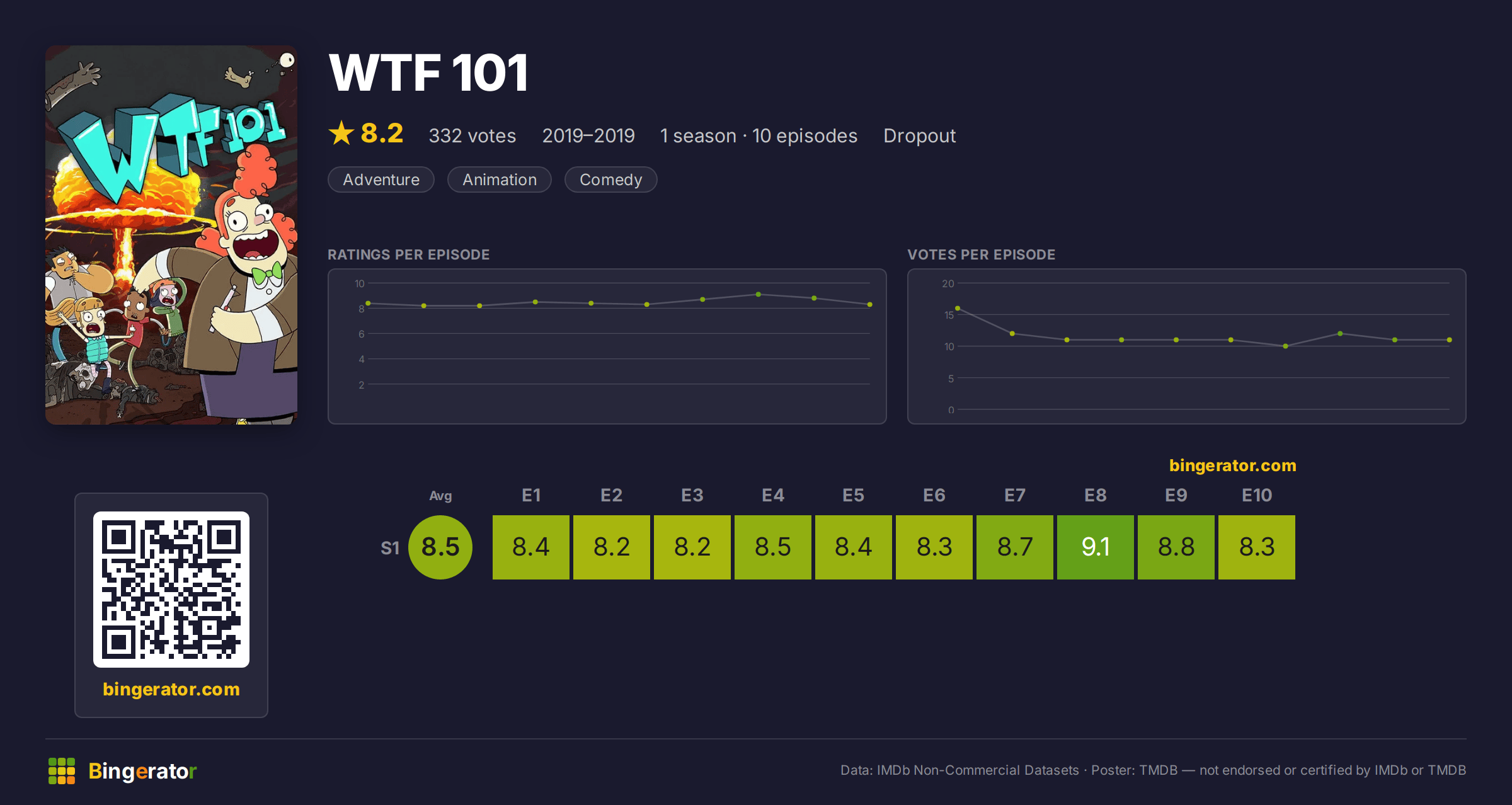Click the QR code image
This screenshot has height=805, width=1512.
(171, 589)
